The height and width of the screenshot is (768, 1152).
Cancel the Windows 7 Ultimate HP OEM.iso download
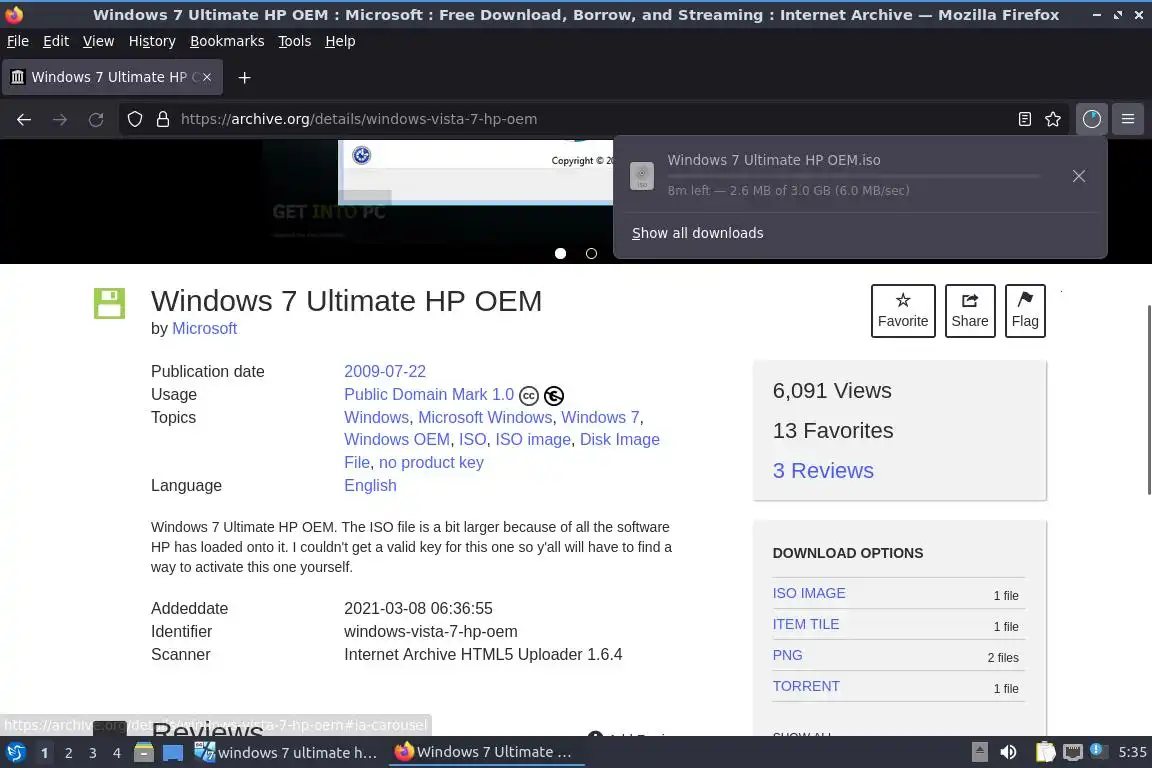1079,176
